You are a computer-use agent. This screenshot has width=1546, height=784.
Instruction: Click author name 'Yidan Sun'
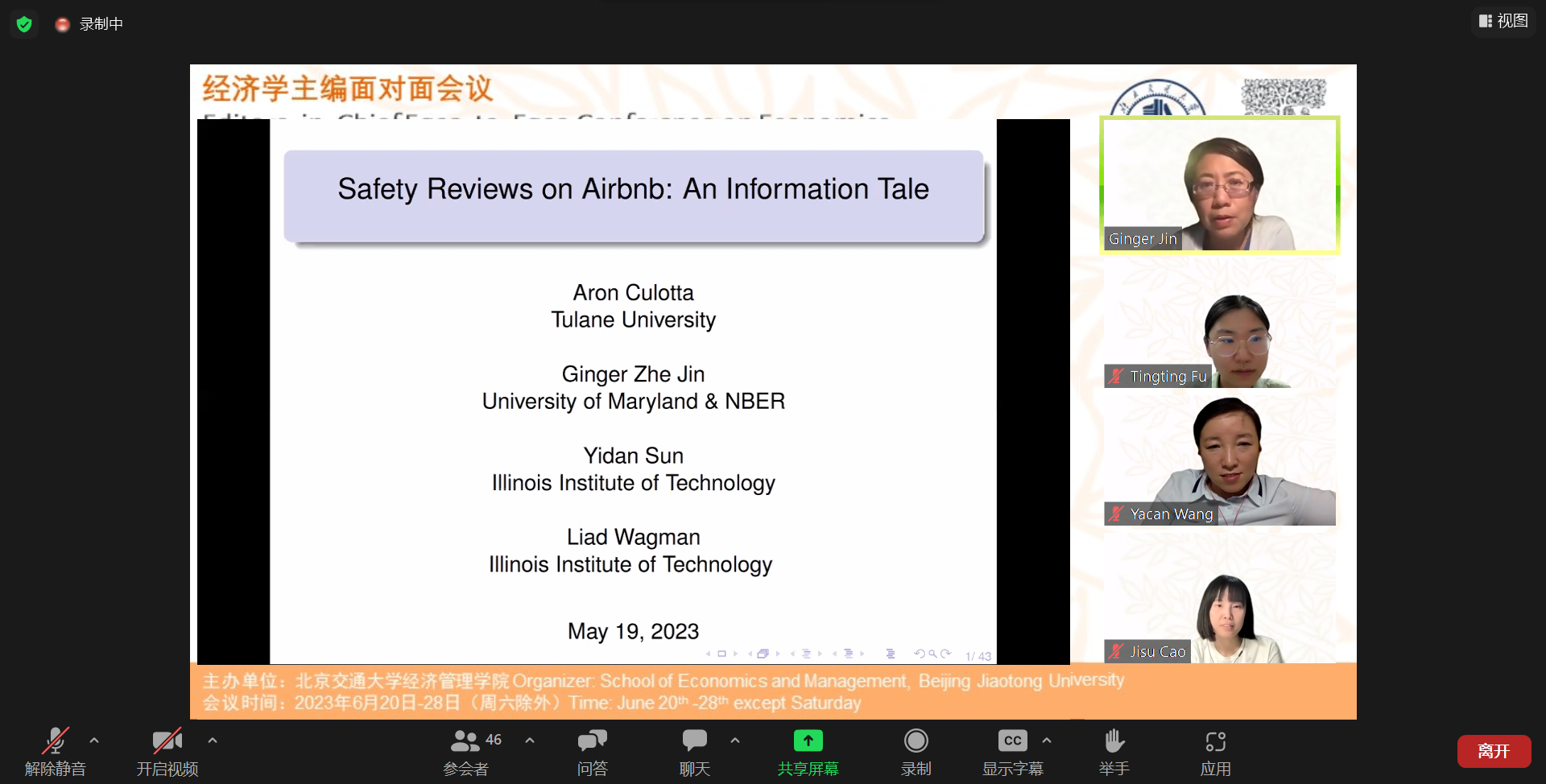633,456
